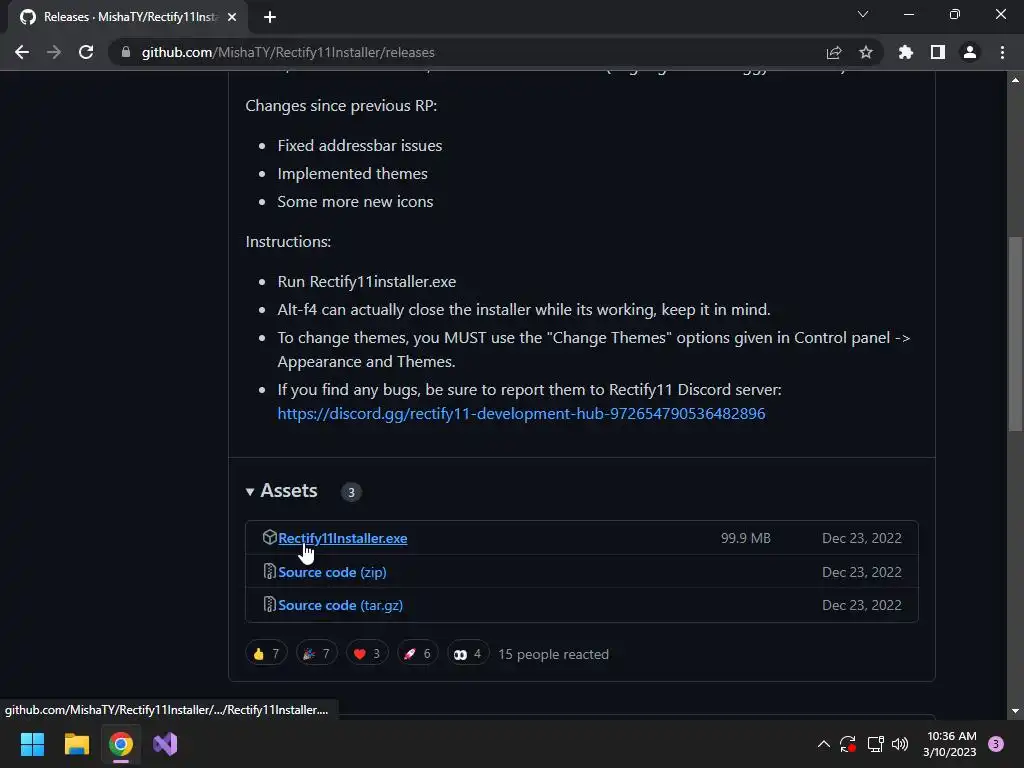Reload the GitHub releases page

coord(86,52)
